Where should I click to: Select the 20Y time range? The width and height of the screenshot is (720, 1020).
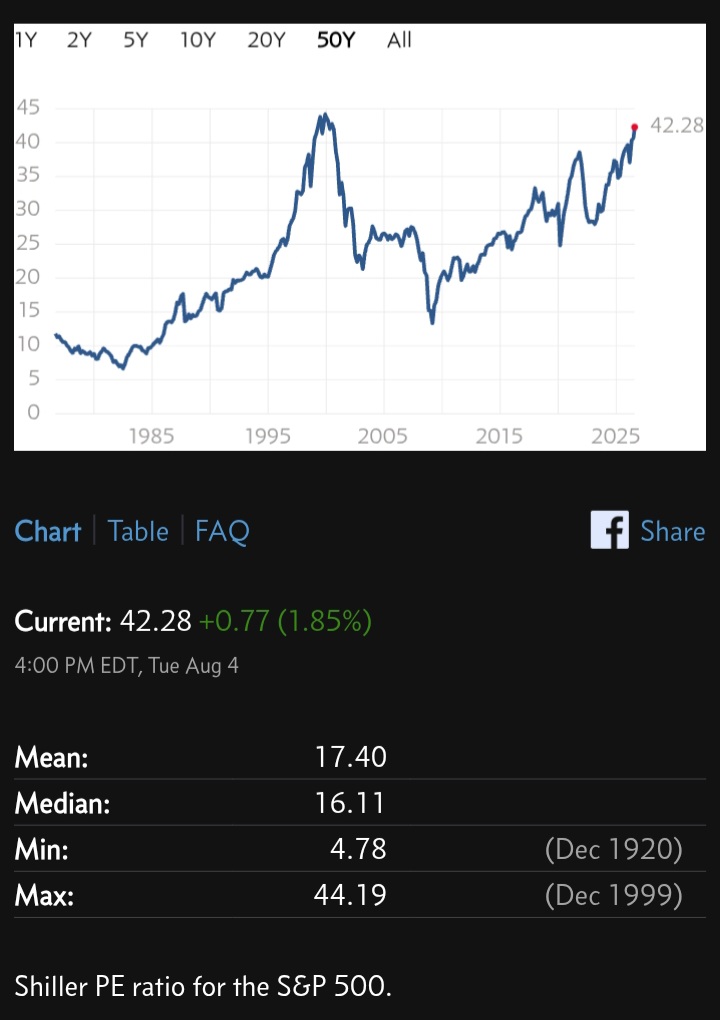[x=266, y=40]
